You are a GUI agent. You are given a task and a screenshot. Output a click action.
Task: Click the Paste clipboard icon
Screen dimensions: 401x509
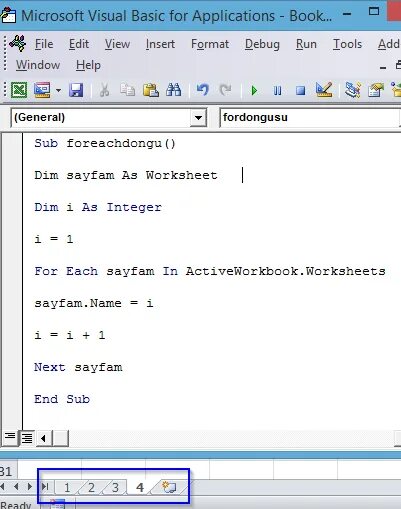151,90
